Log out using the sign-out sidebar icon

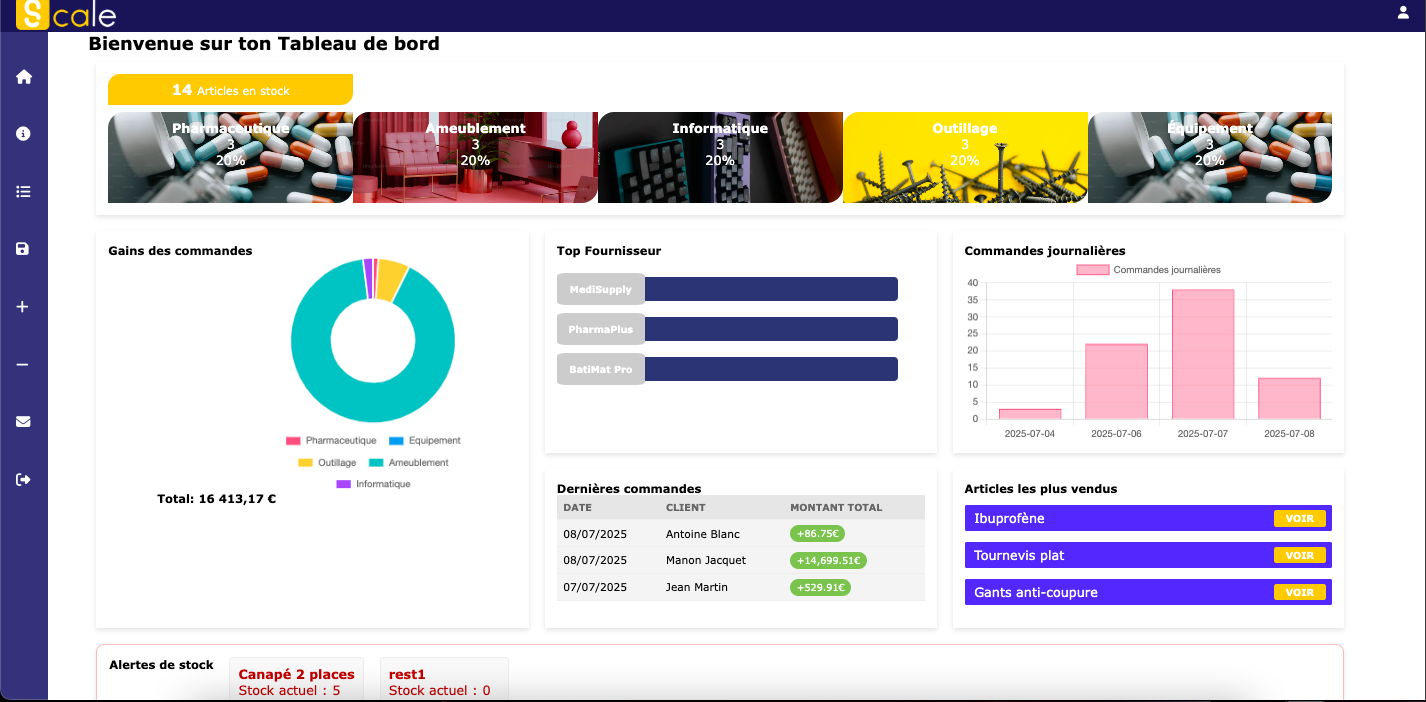[x=24, y=480]
